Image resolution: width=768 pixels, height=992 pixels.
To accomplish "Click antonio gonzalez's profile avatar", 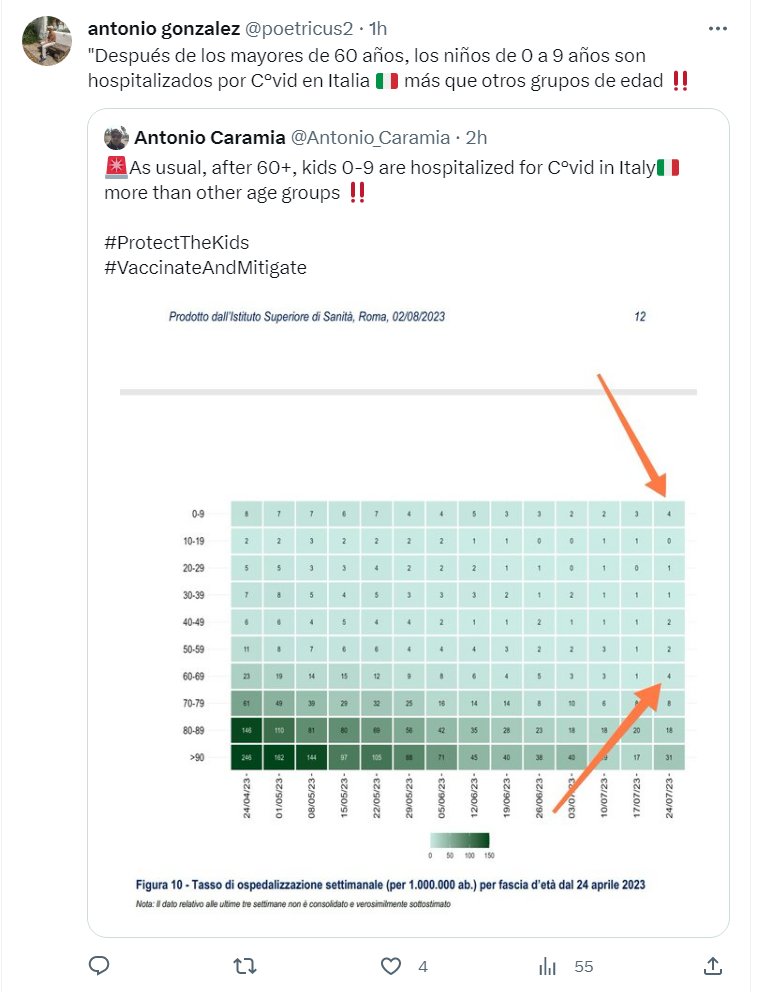I will tap(46, 41).
